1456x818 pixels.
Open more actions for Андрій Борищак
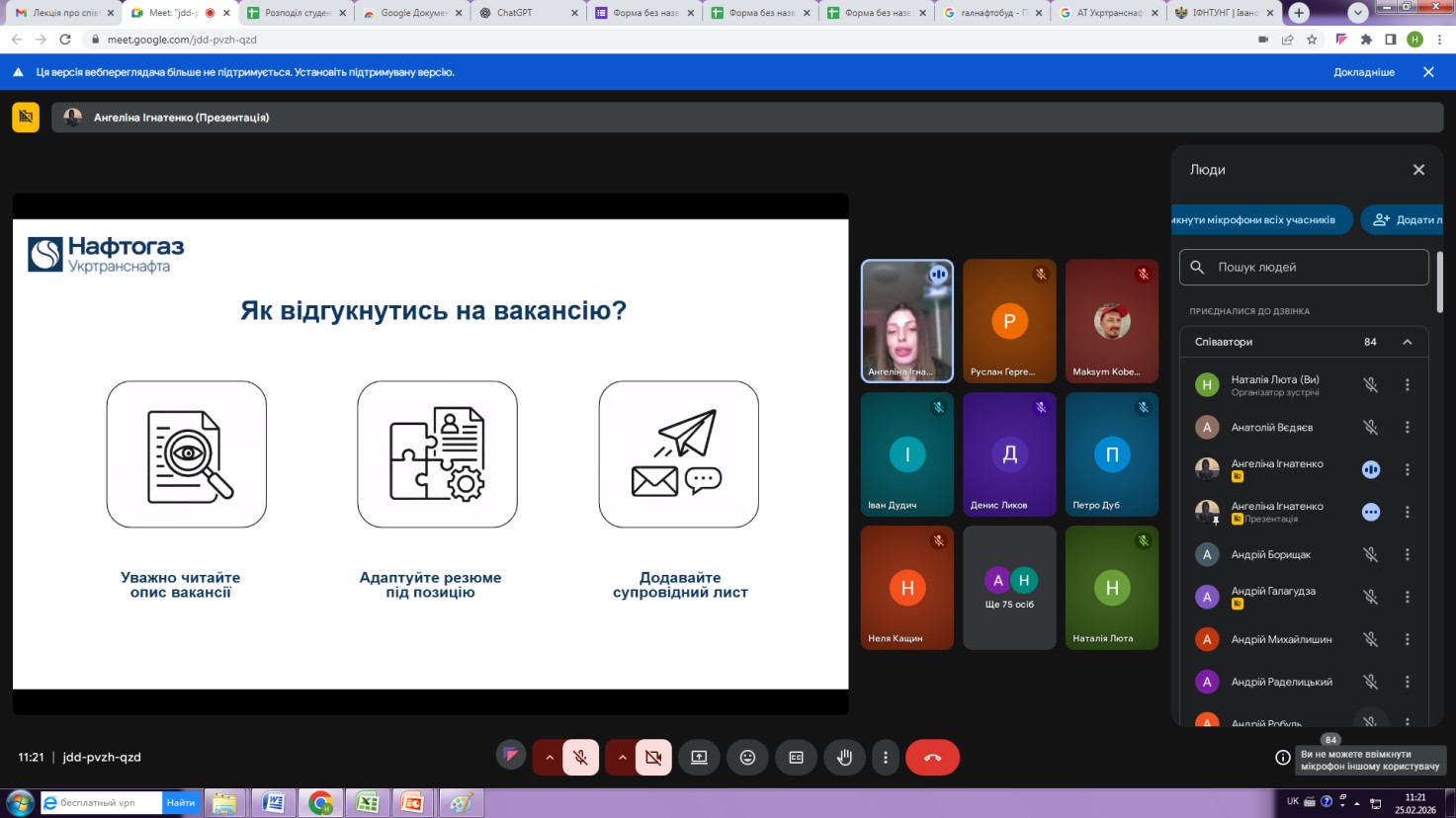[x=1408, y=555]
